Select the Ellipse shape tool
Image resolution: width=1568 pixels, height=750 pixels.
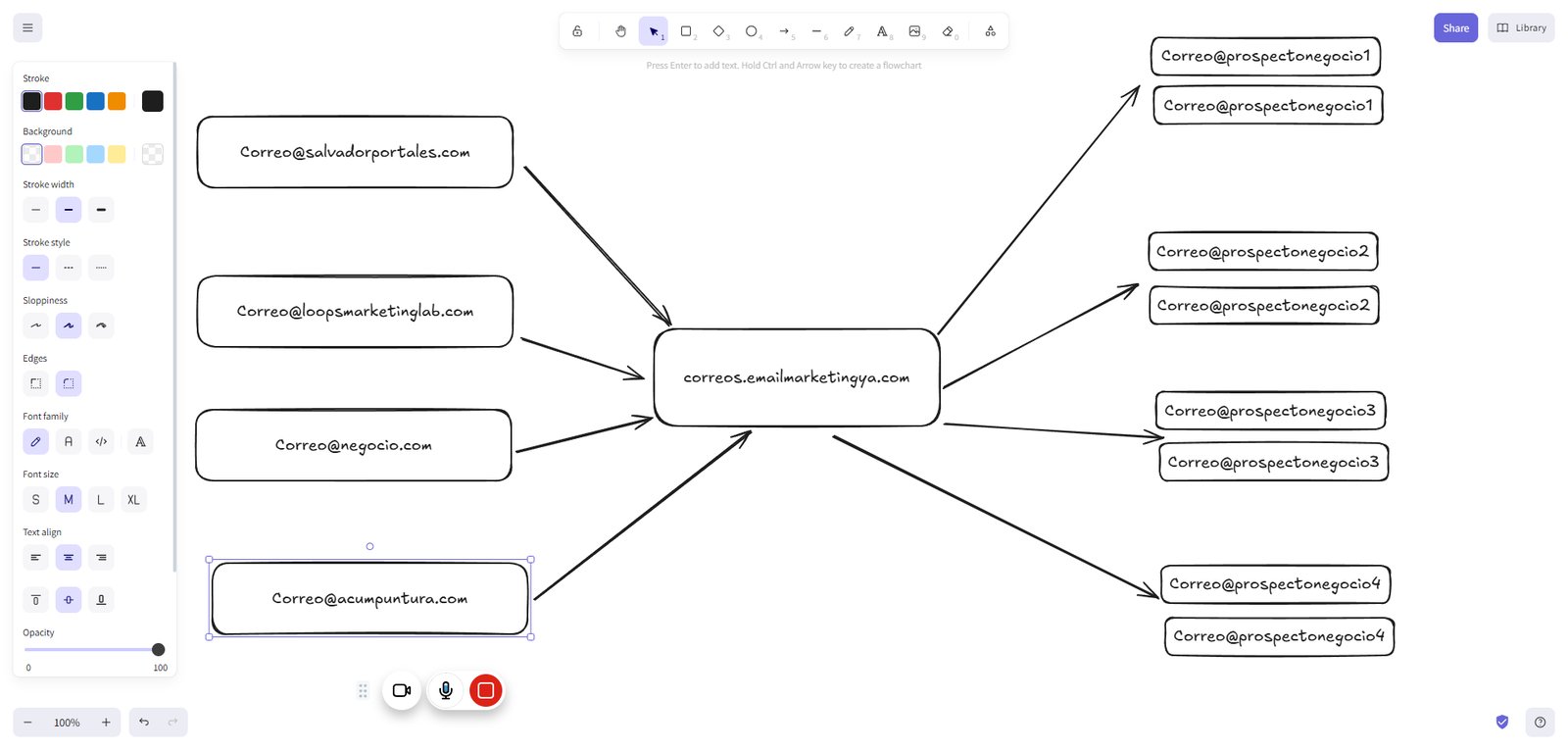752,31
